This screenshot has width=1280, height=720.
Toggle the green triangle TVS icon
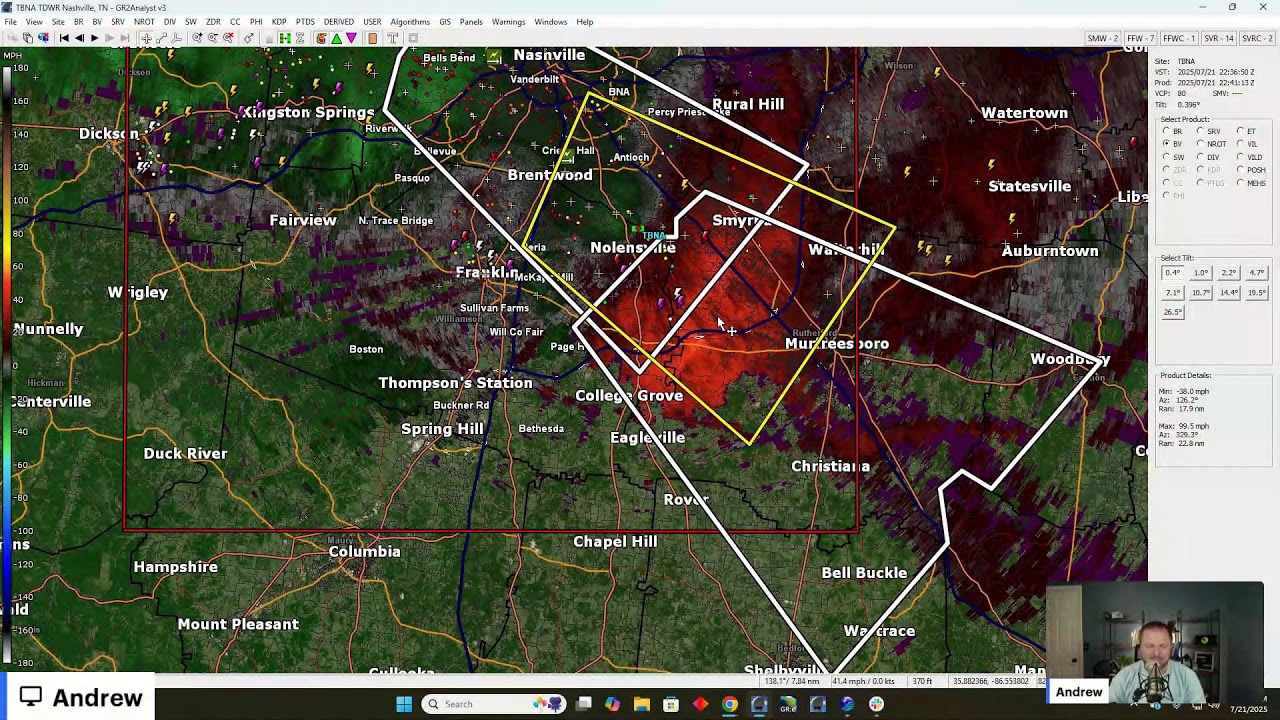point(337,38)
